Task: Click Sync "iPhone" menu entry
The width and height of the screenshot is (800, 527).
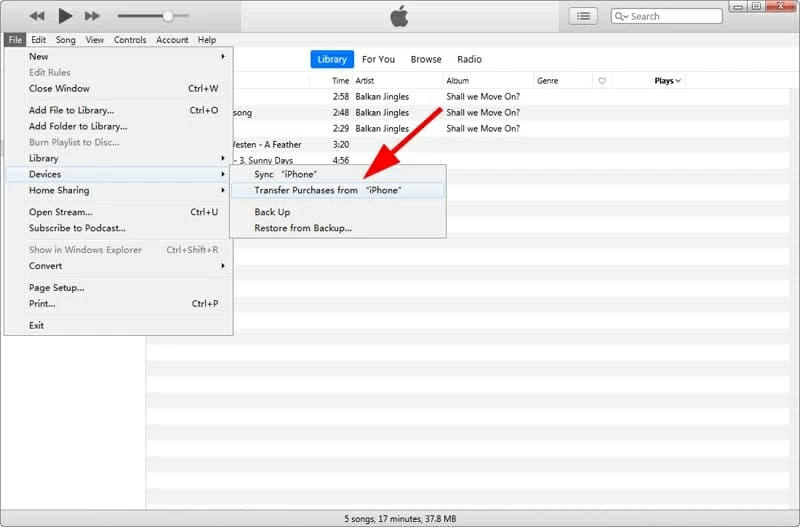Action: (285, 174)
